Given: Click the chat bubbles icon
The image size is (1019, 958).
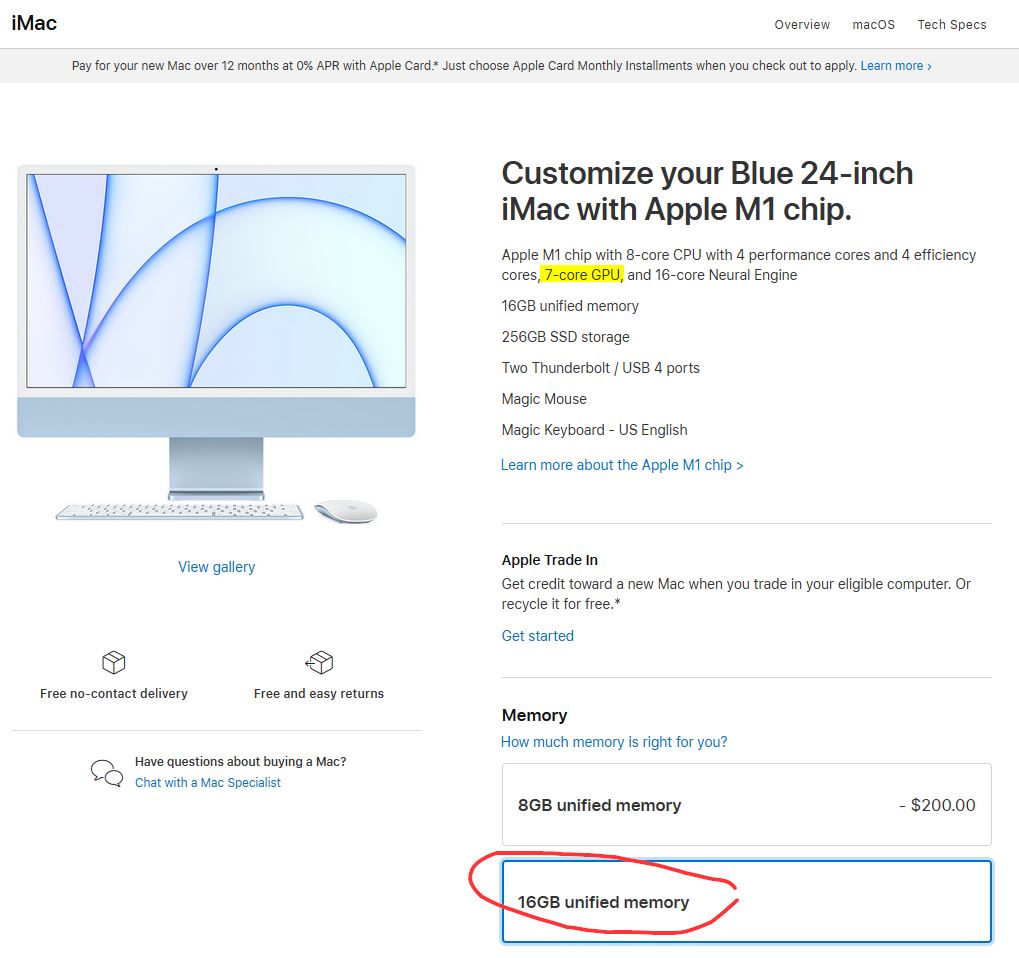Looking at the screenshot, I should point(107,773).
